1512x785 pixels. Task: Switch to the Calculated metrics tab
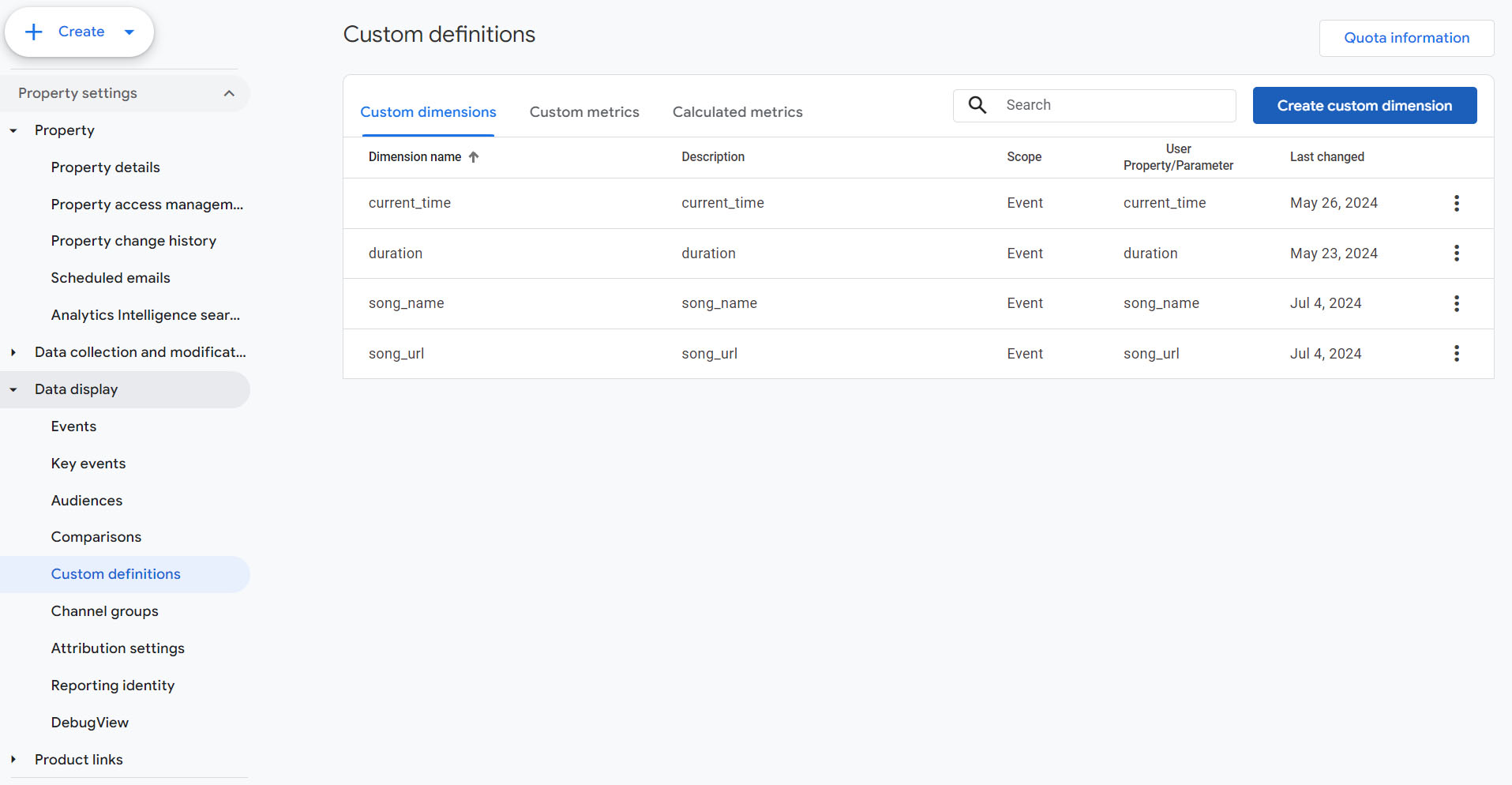[x=737, y=112]
